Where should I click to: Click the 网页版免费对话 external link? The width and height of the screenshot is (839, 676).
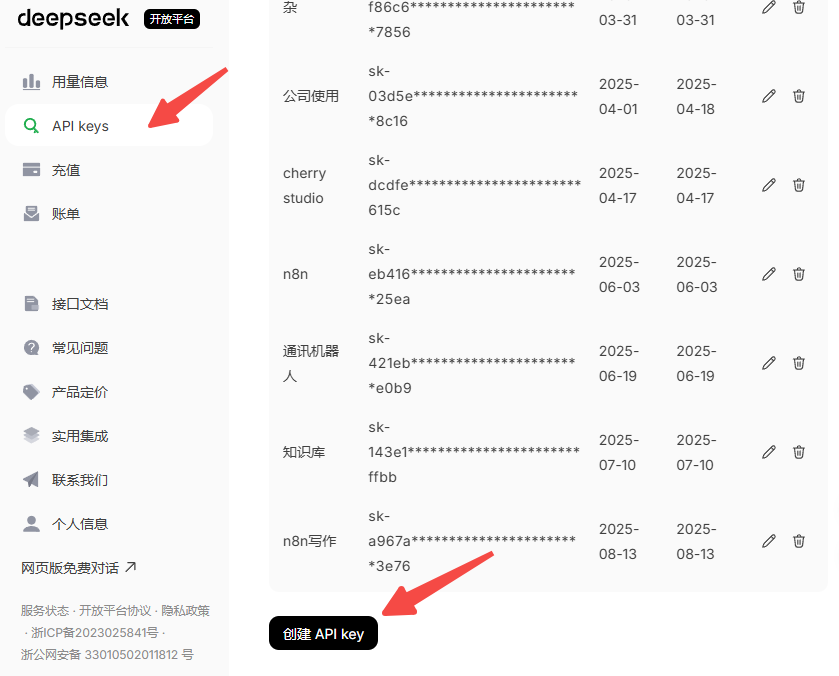78,568
